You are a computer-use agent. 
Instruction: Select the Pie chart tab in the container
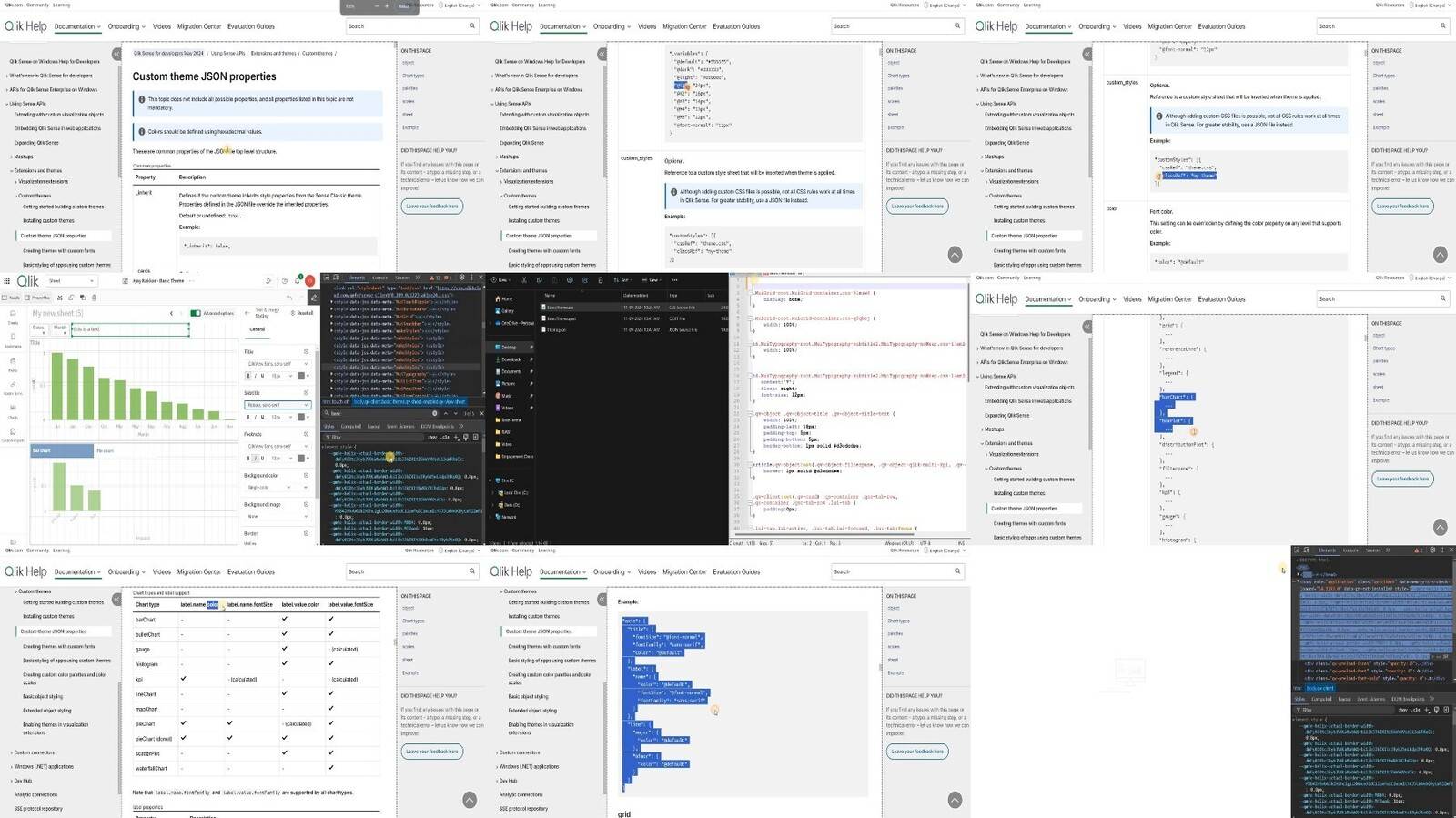tap(106, 450)
